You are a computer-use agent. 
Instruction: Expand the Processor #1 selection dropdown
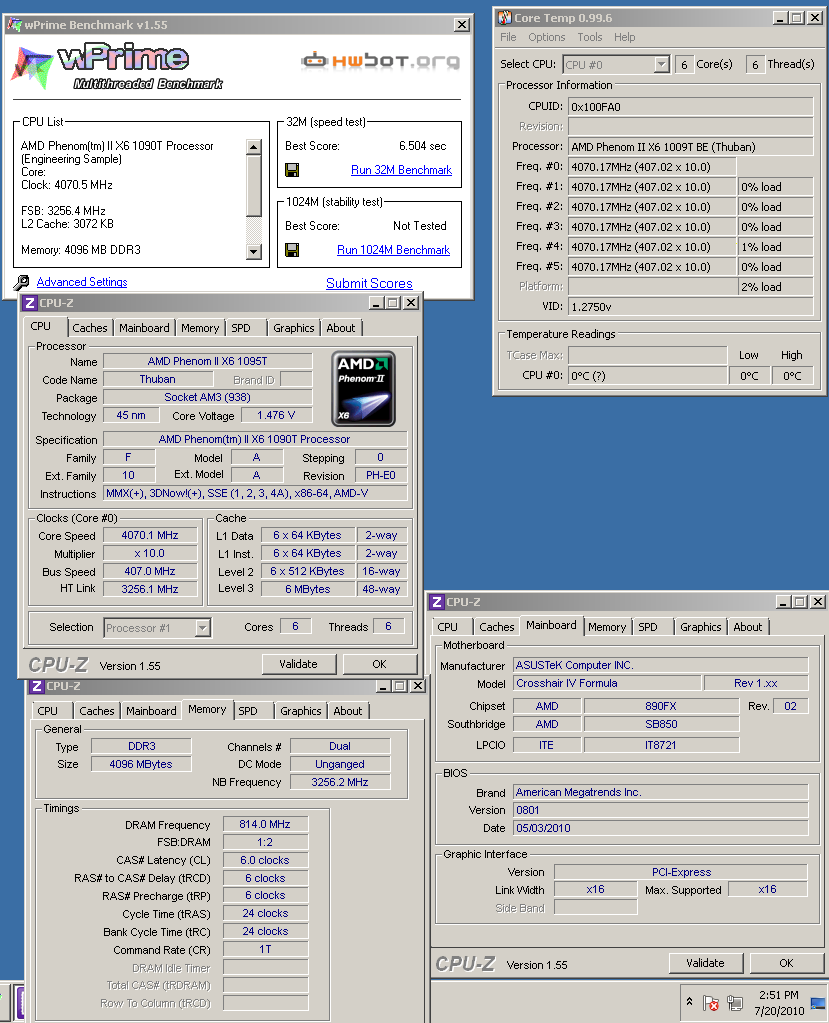(x=202, y=628)
